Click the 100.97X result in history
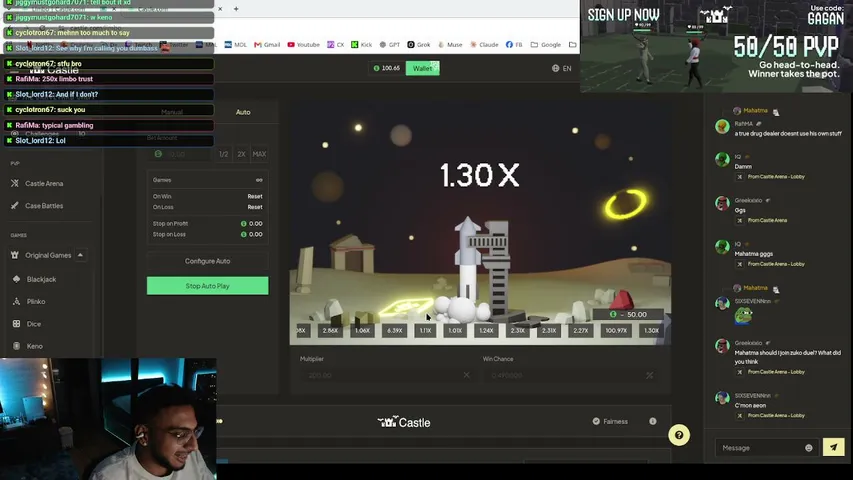 616,330
